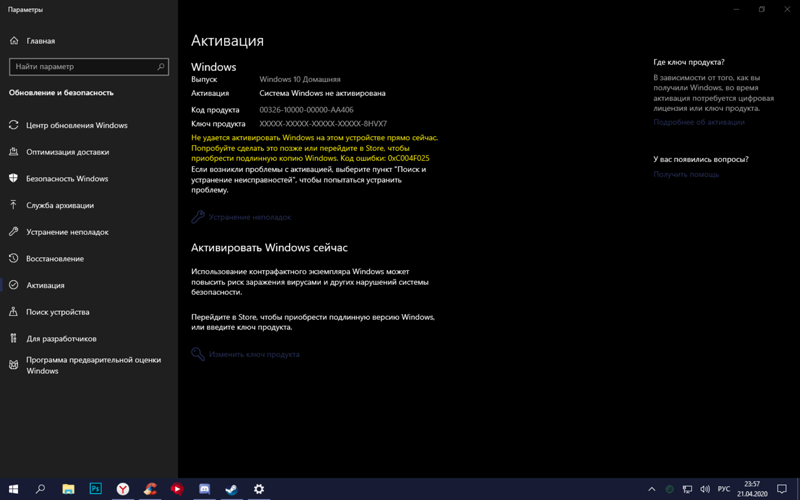Click the cat face icon of Insider program
Viewport: 800px width, 500px height.
(x=14, y=365)
